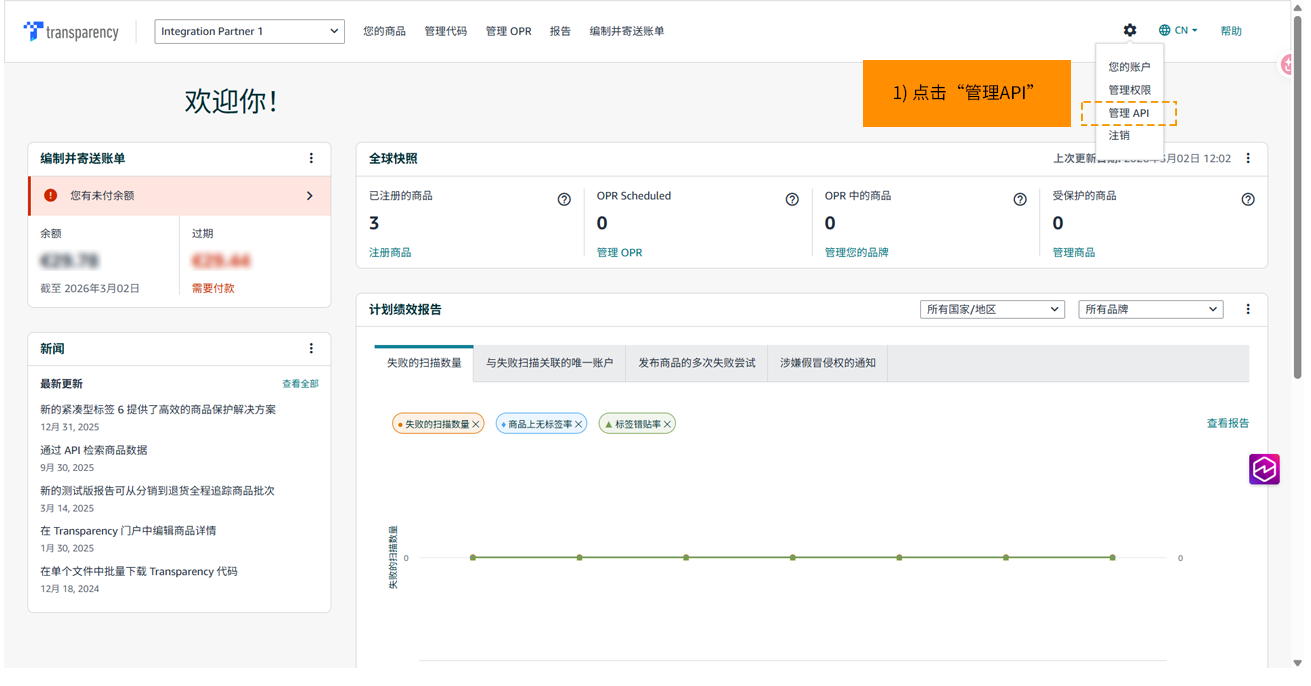Viewport: 1311px width, 686px height.
Task: Open the 您有未付余额 alert banner
Action: pyautogui.click(x=179, y=196)
